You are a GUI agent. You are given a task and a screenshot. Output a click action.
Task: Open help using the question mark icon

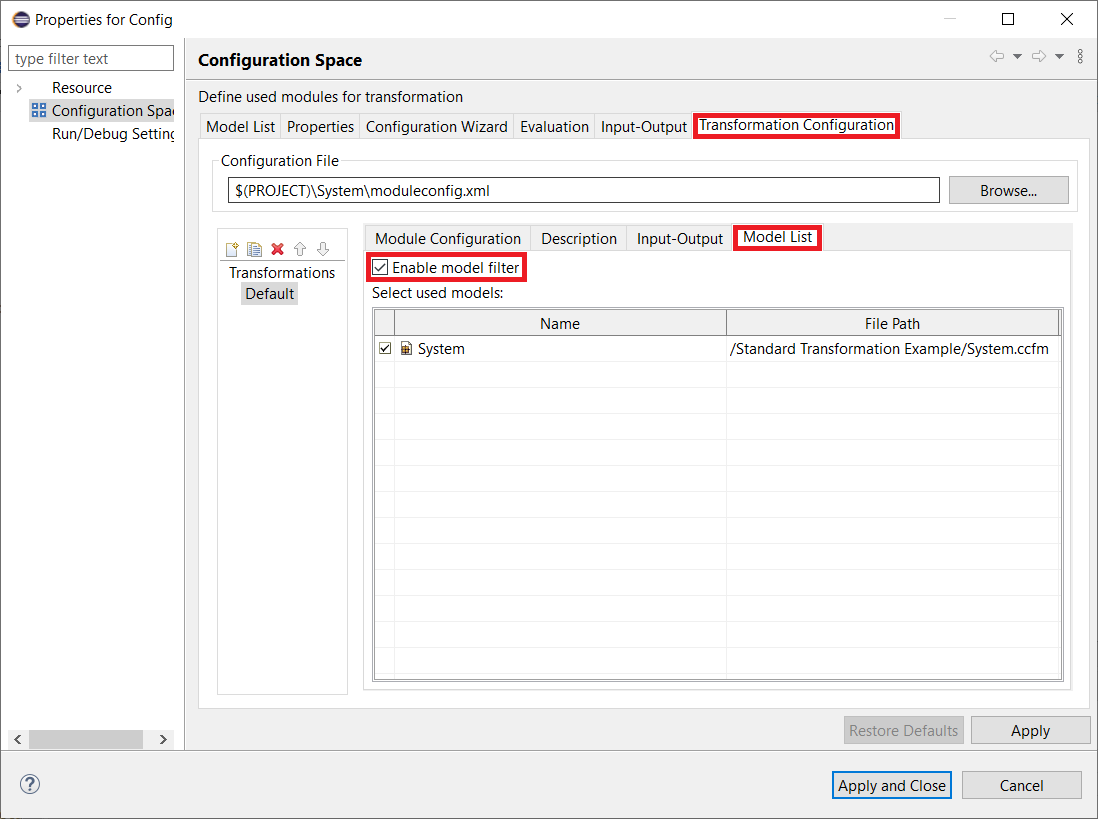tap(29, 784)
